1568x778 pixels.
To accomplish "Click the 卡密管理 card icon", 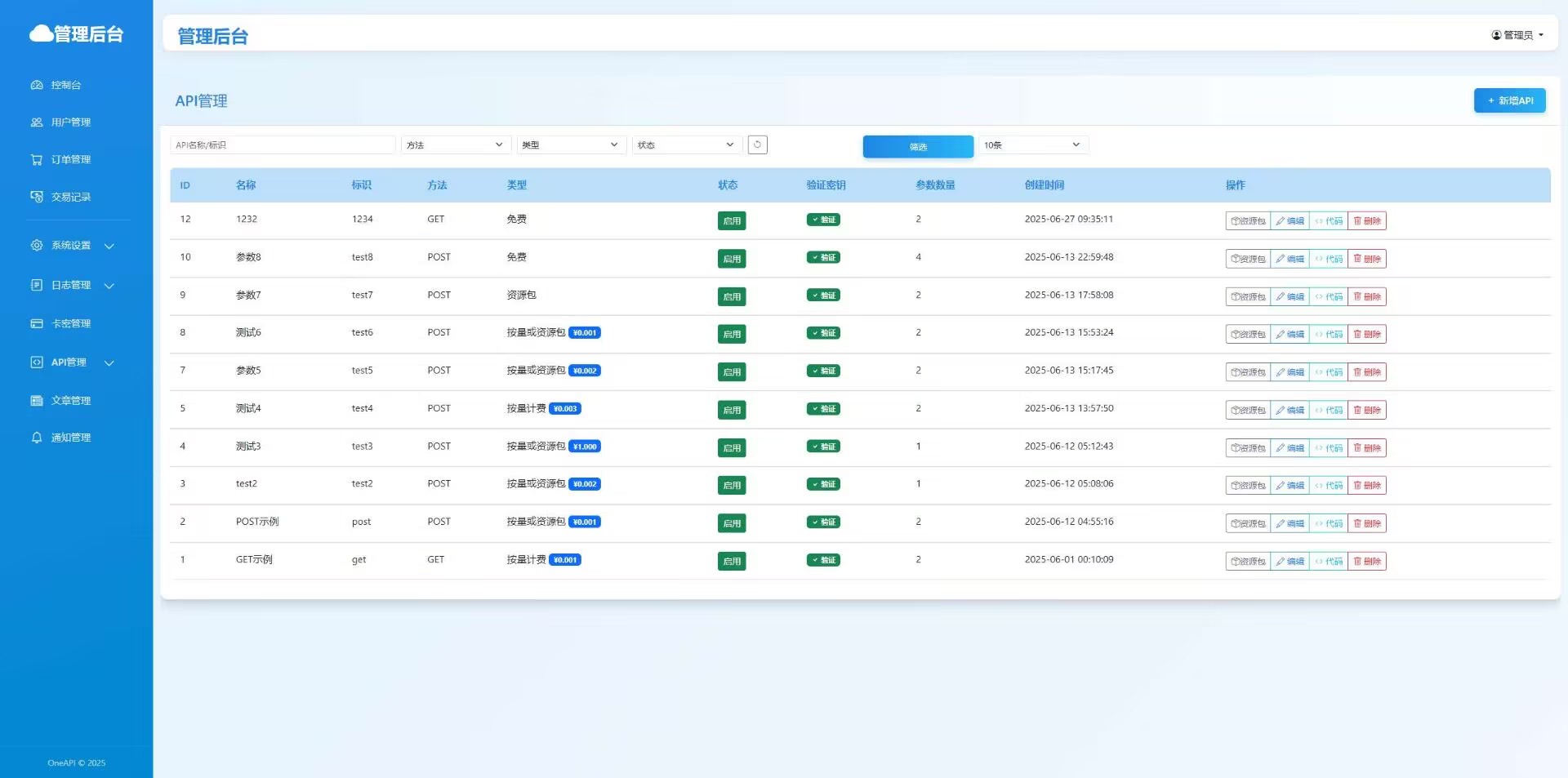I will click(37, 324).
